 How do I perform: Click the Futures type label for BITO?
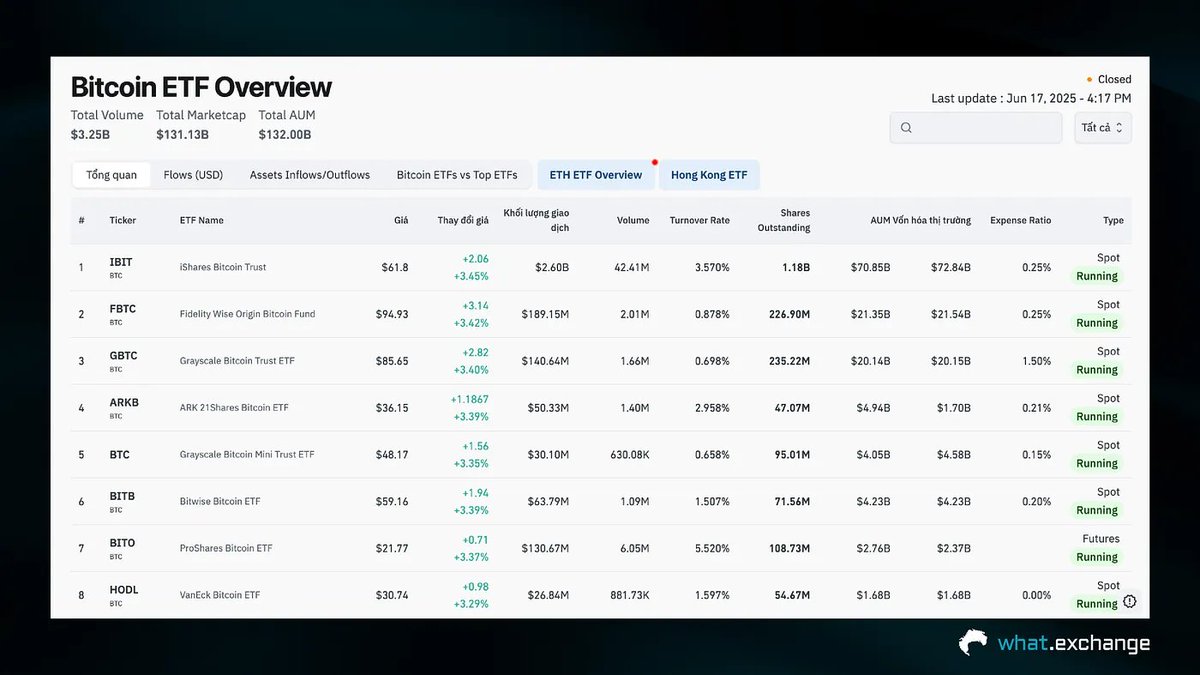coord(1101,538)
